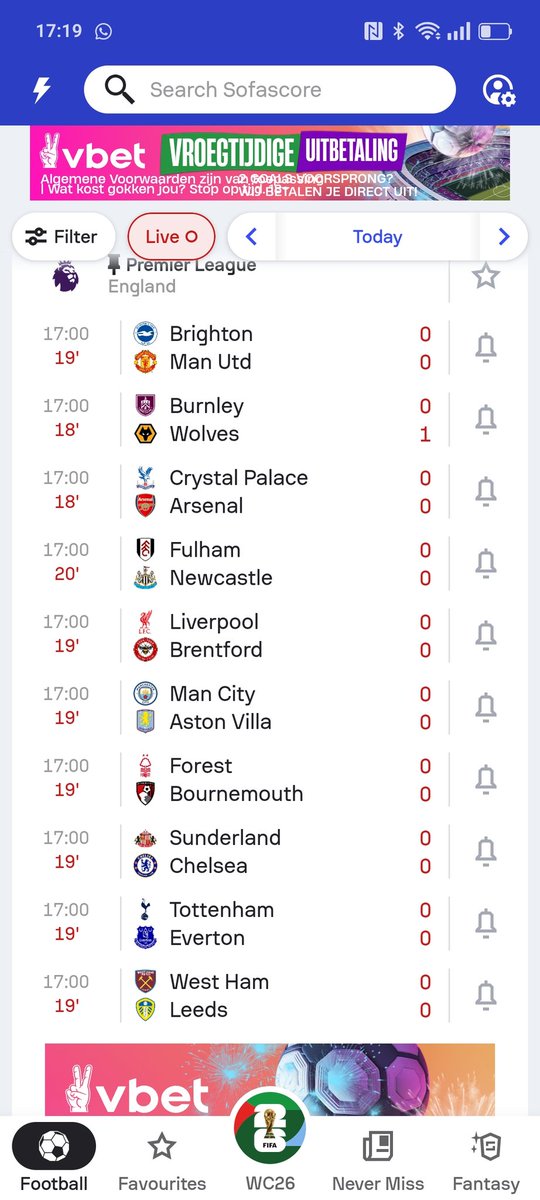Screen dimensions: 540x1200
Task: Open the Today date picker
Action: (x=377, y=237)
